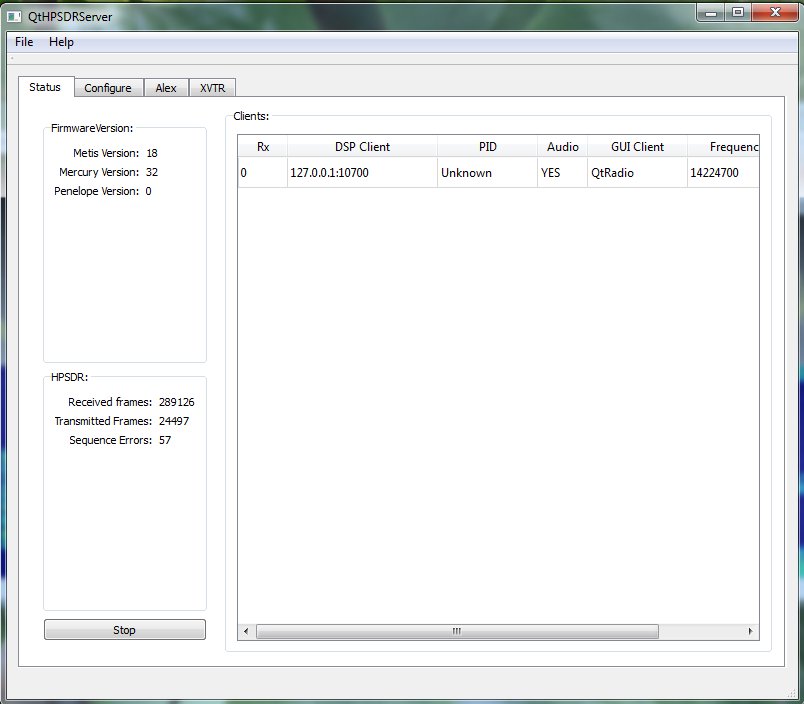Switch to the Status tab
The width and height of the screenshot is (804, 704).
coord(45,87)
